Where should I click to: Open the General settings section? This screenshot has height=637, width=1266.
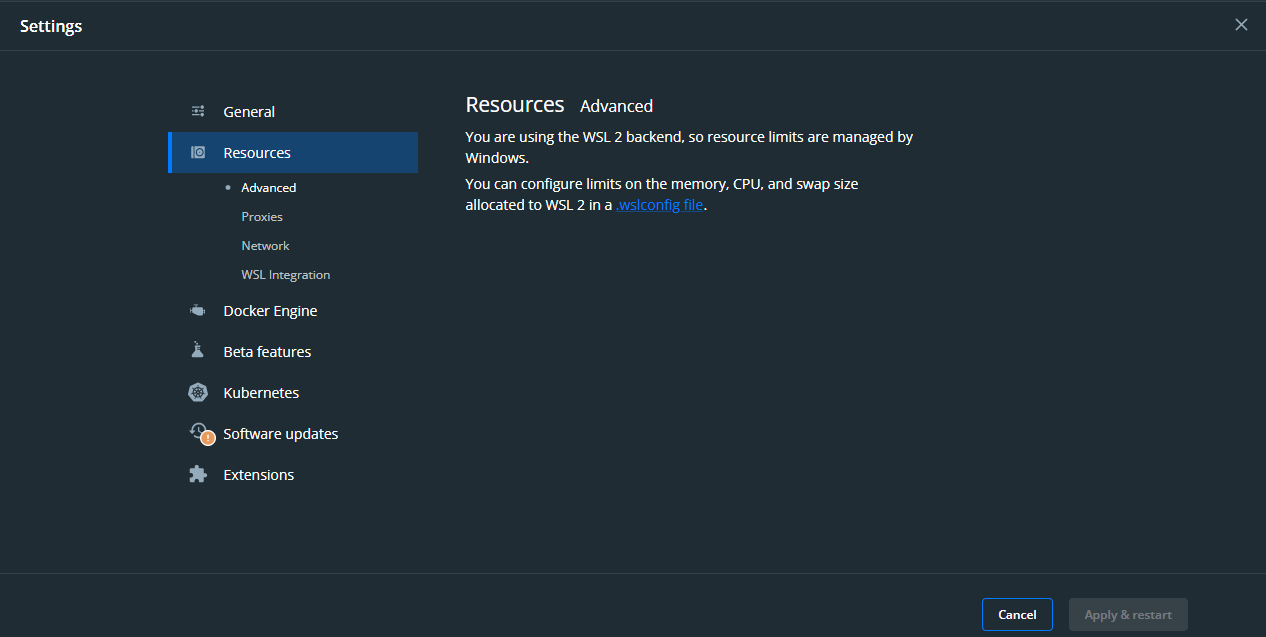click(x=249, y=112)
